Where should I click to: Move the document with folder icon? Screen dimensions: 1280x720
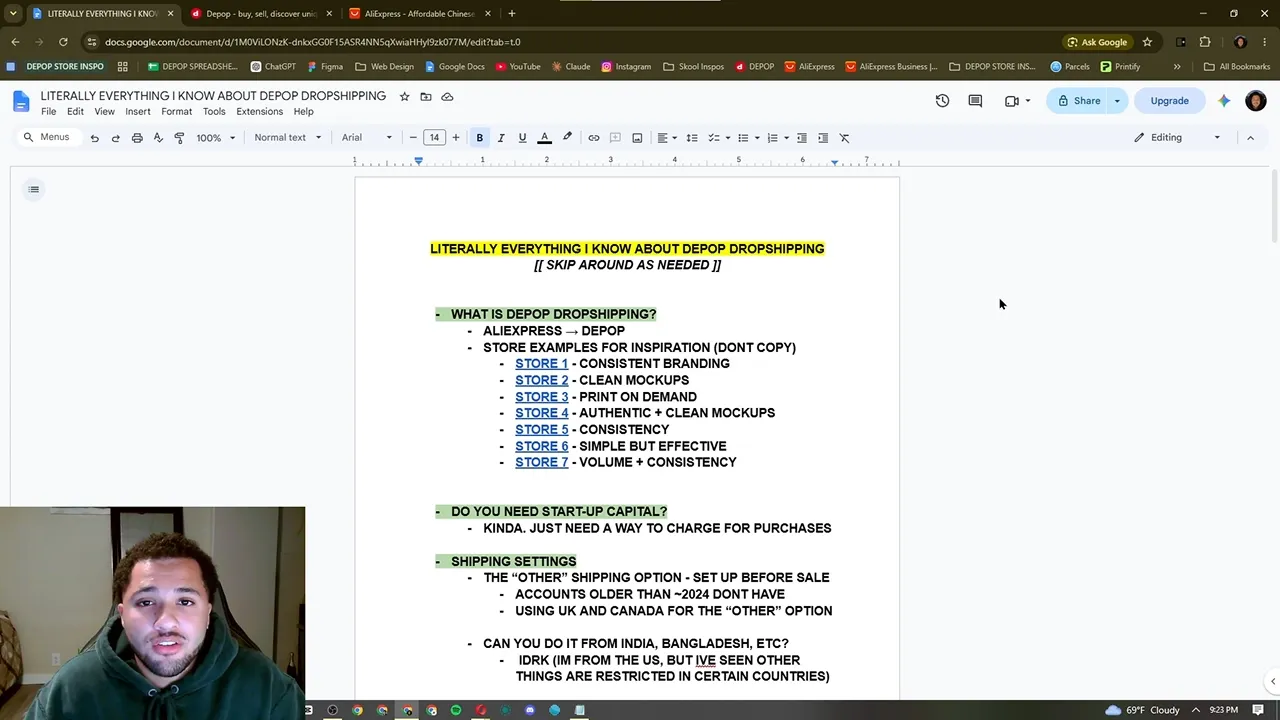[x=426, y=97]
